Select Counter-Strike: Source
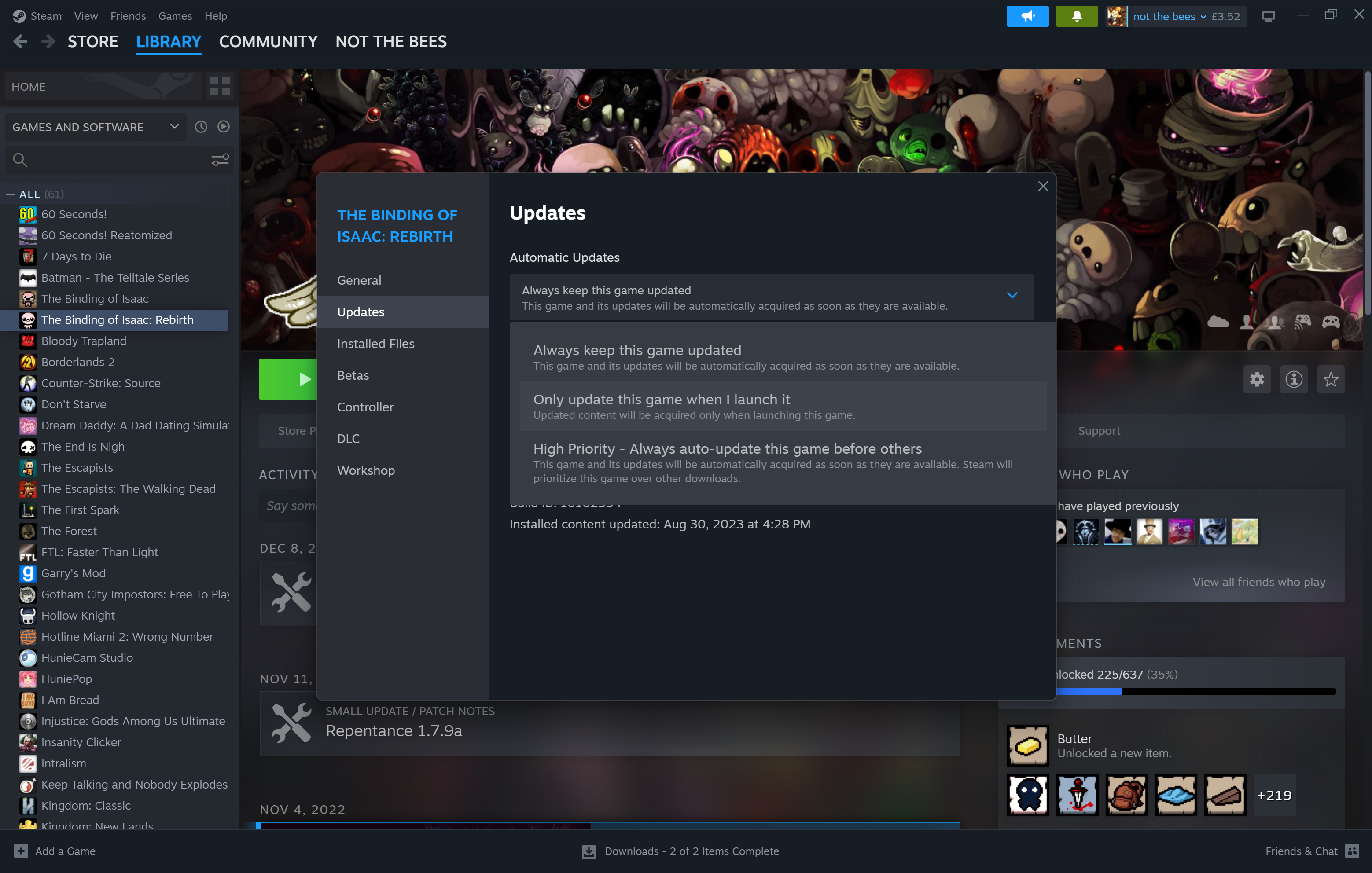Screen dimensions: 1372x873 (114, 383)
